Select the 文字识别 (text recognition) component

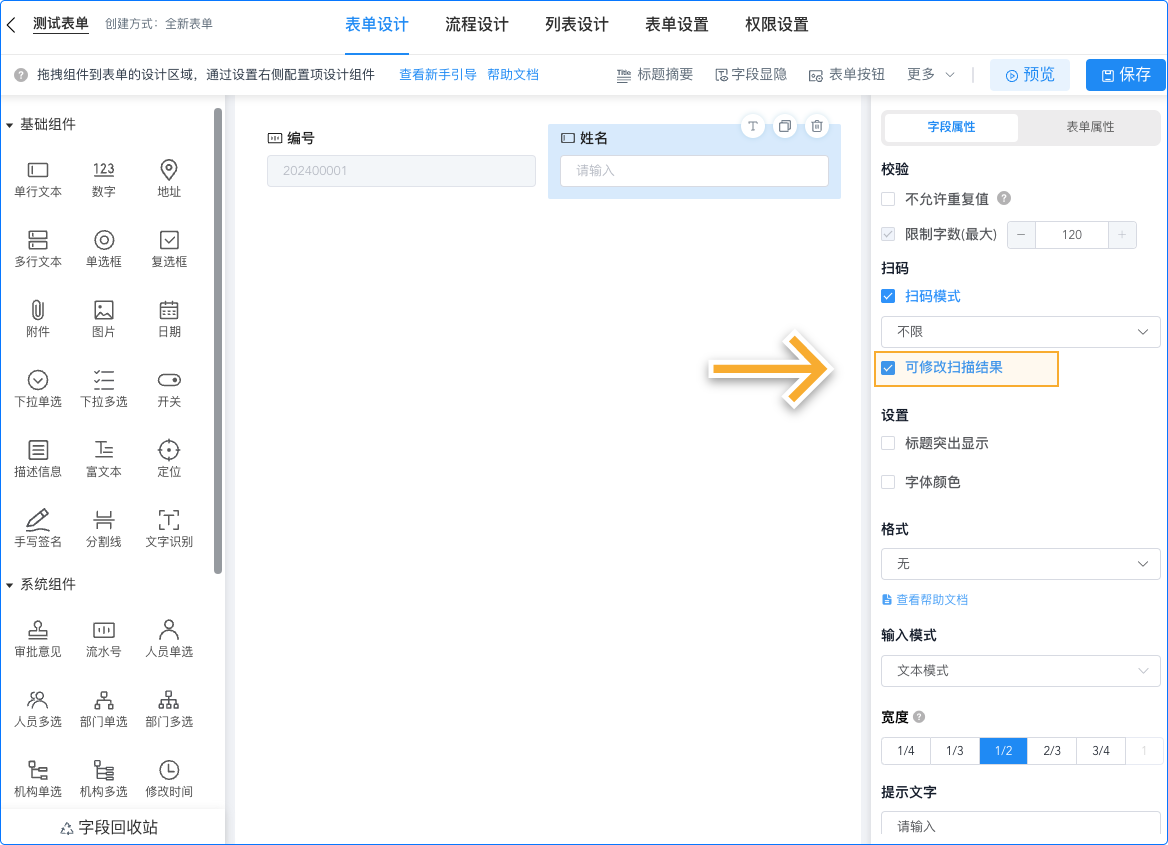168,527
